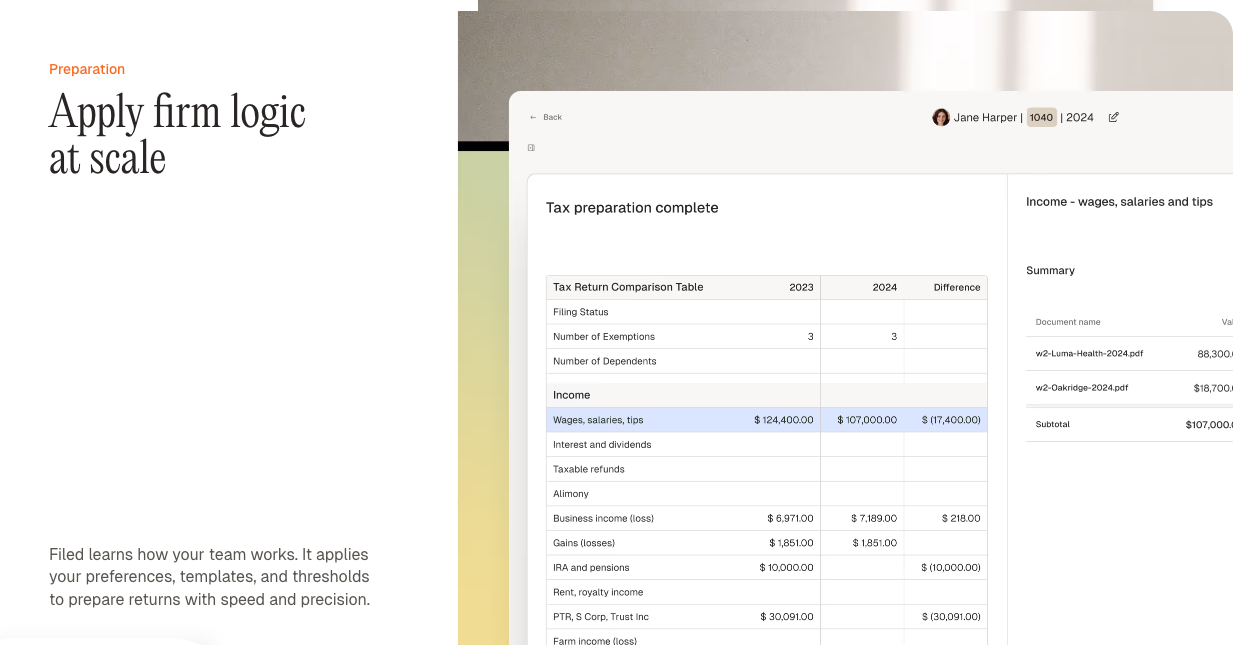Select the Business income (loss) row
Viewport: 1253px width, 645px height.
point(767,518)
